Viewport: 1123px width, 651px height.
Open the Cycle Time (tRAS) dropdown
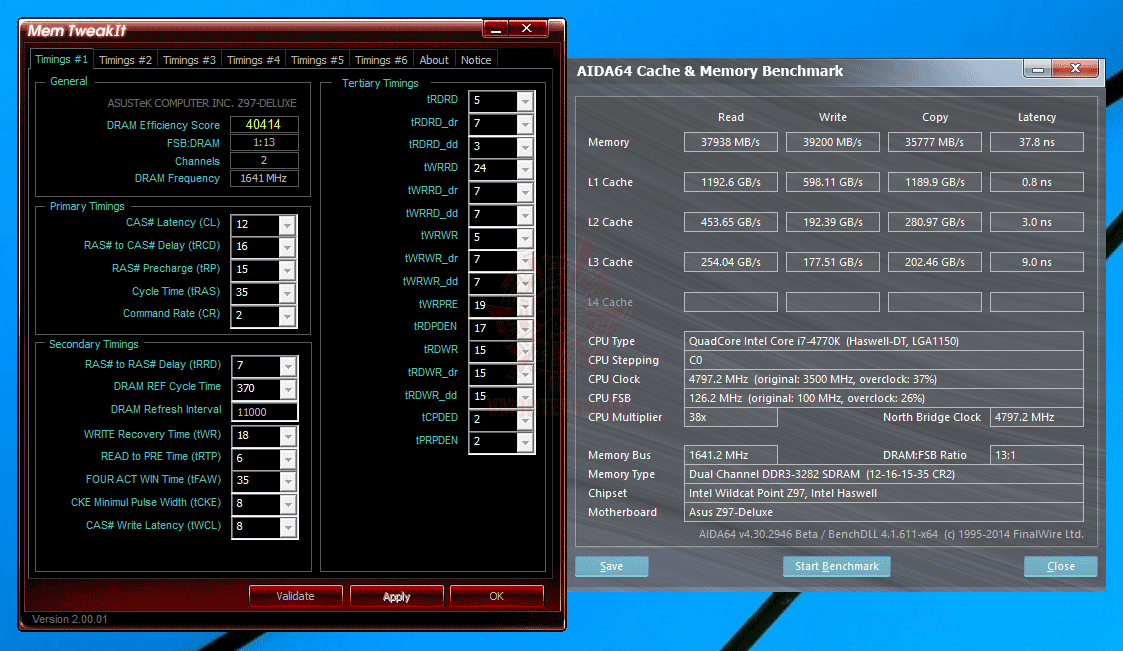287,293
